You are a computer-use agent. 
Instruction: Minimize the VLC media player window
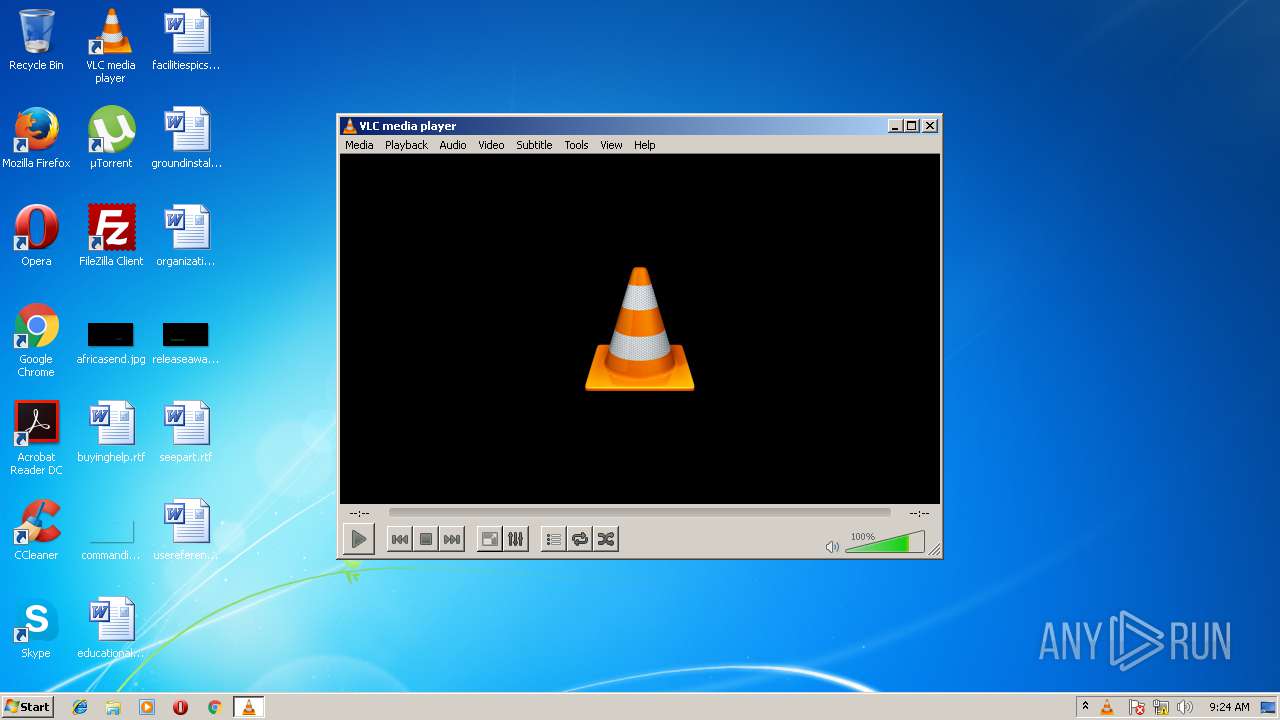[x=895, y=125]
